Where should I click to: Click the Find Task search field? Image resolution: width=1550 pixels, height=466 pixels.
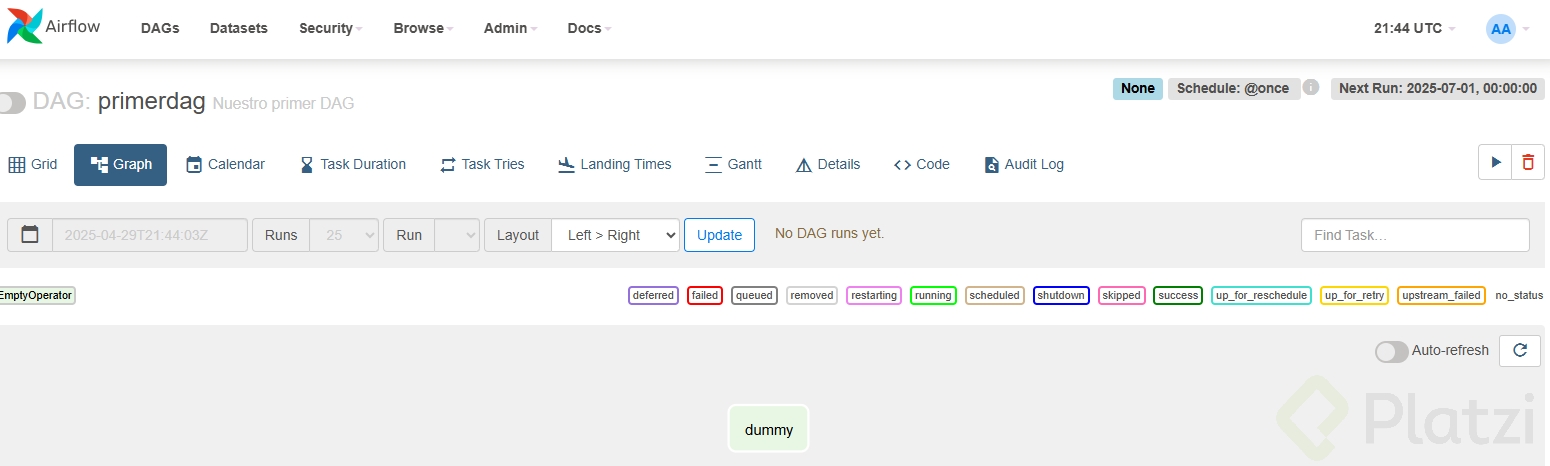[1414, 235]
